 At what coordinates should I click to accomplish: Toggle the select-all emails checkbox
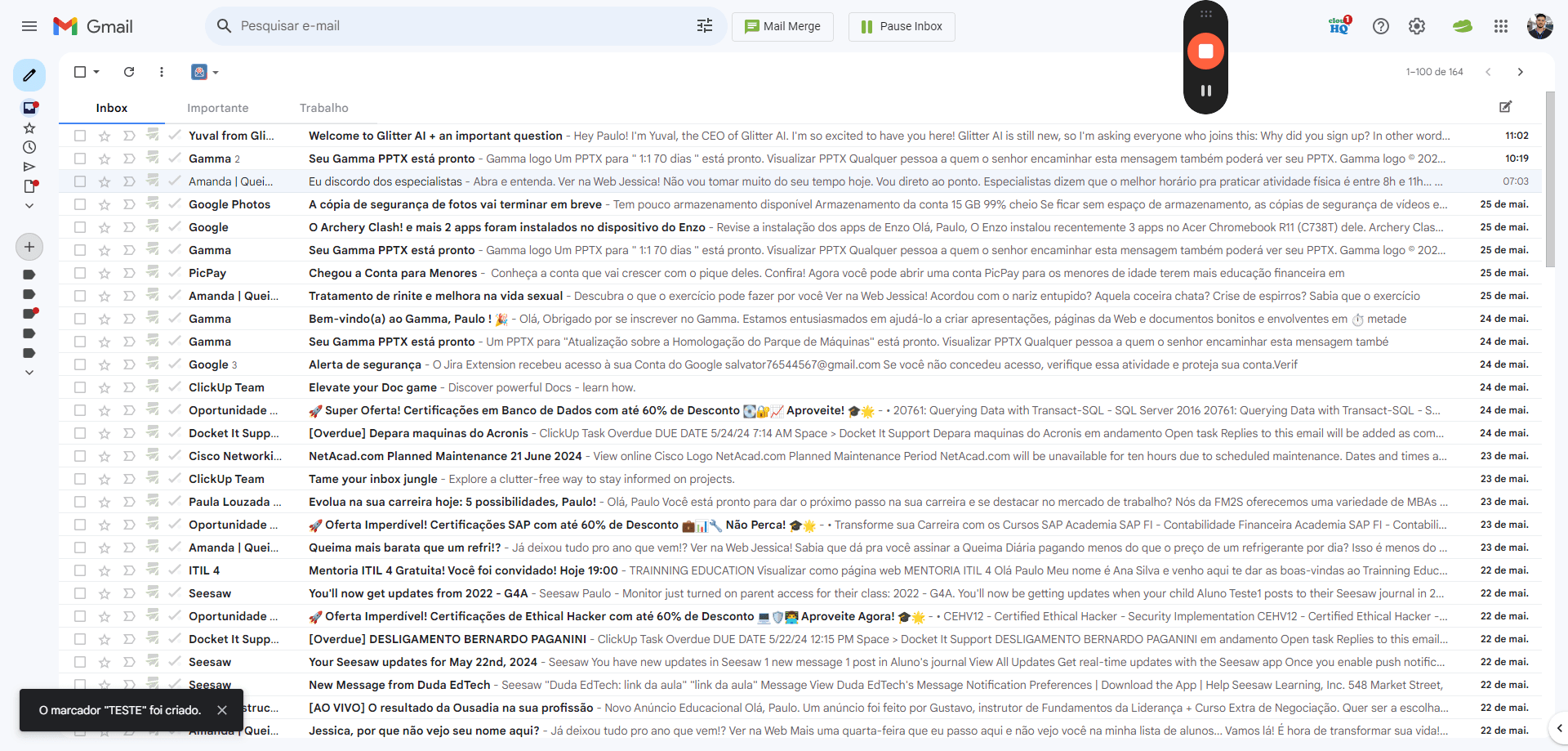80,72
